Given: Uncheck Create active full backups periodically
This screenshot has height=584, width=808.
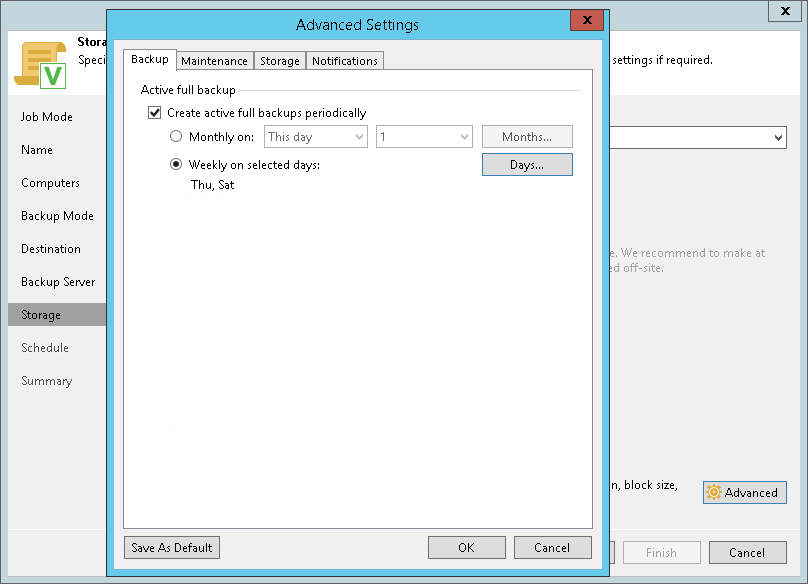Looking at the screenshot, I should click(x=154, y=113).
